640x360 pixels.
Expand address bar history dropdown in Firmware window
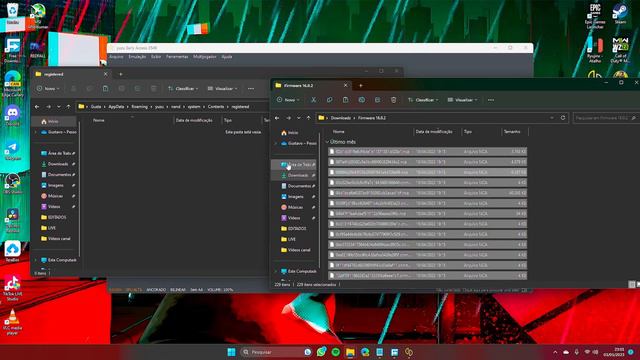pyautogui.click(x=552, y=118)
